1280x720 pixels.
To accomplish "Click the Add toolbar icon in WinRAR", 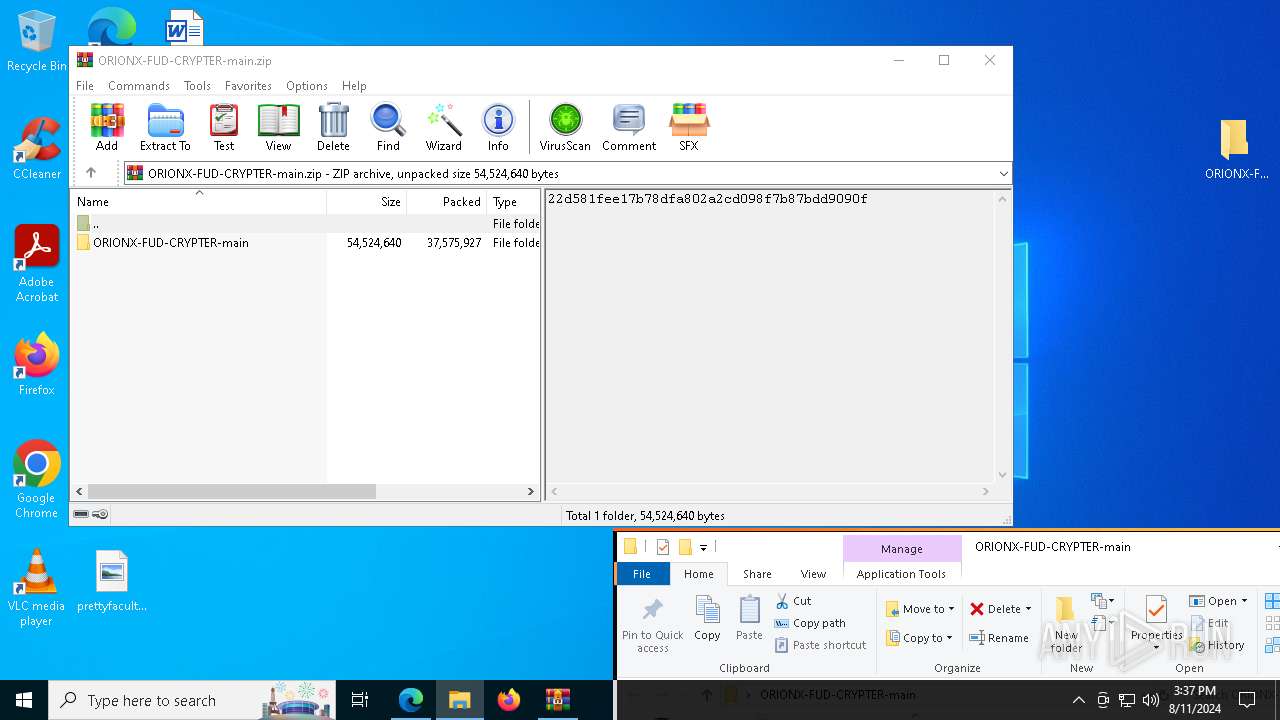I will [107, 127].
